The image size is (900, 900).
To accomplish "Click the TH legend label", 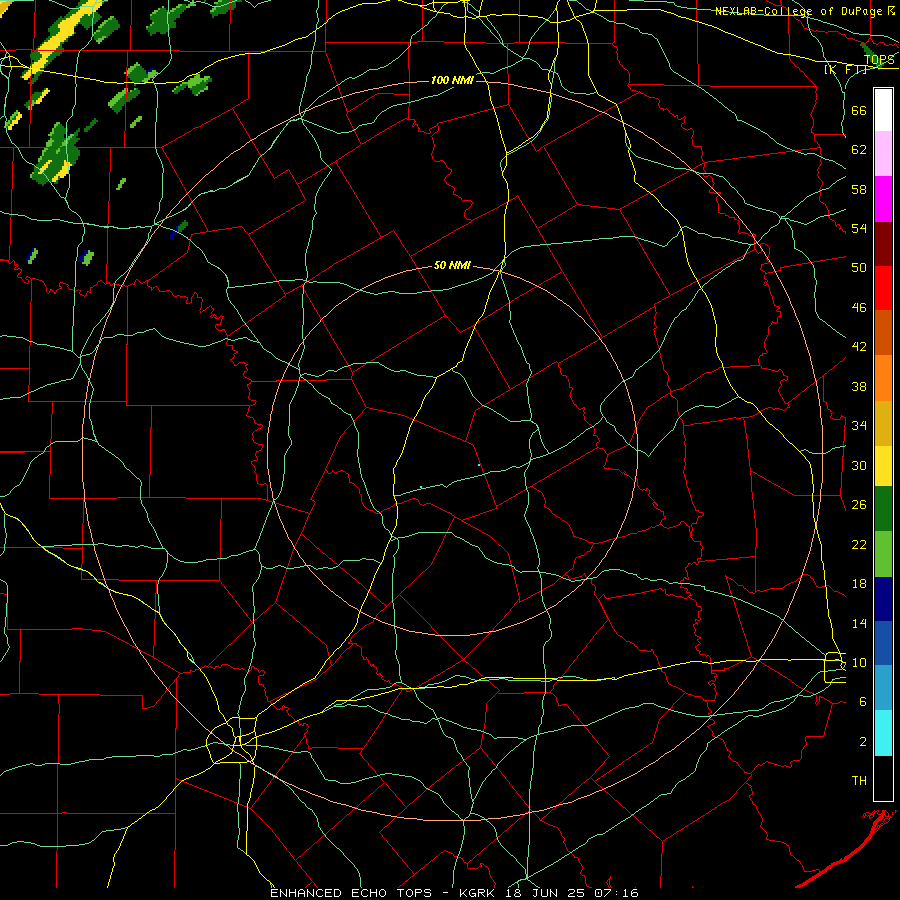I will tap(859, 781).
